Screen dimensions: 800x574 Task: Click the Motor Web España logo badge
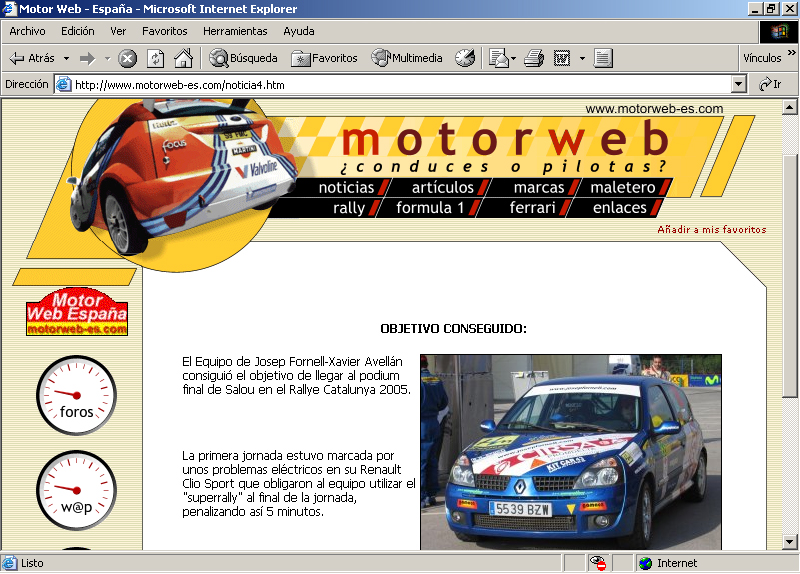(x=77, y=312)
